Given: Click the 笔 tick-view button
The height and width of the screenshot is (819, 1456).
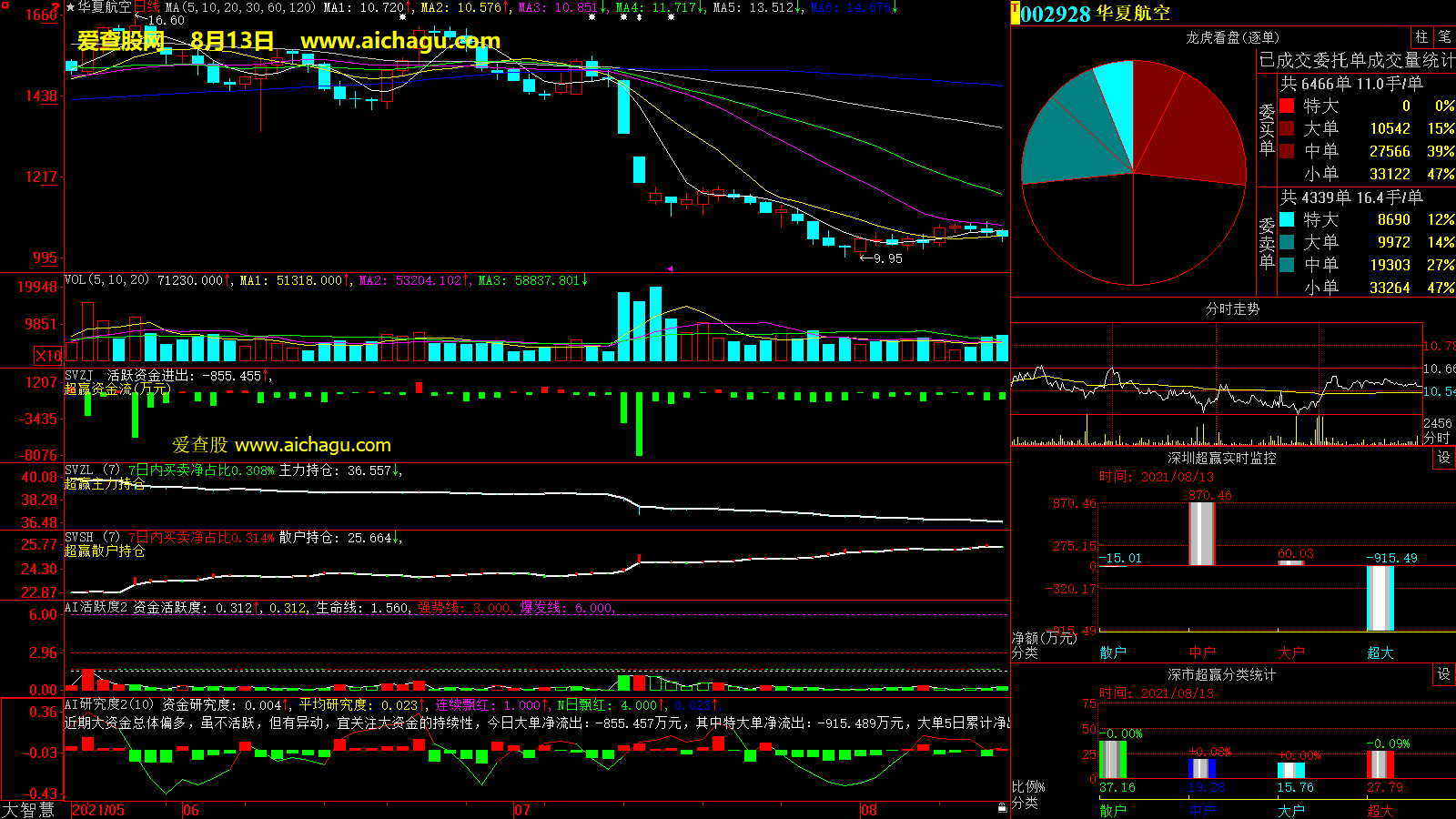Looking at the screenshot, I should [x=1444, y=36].
